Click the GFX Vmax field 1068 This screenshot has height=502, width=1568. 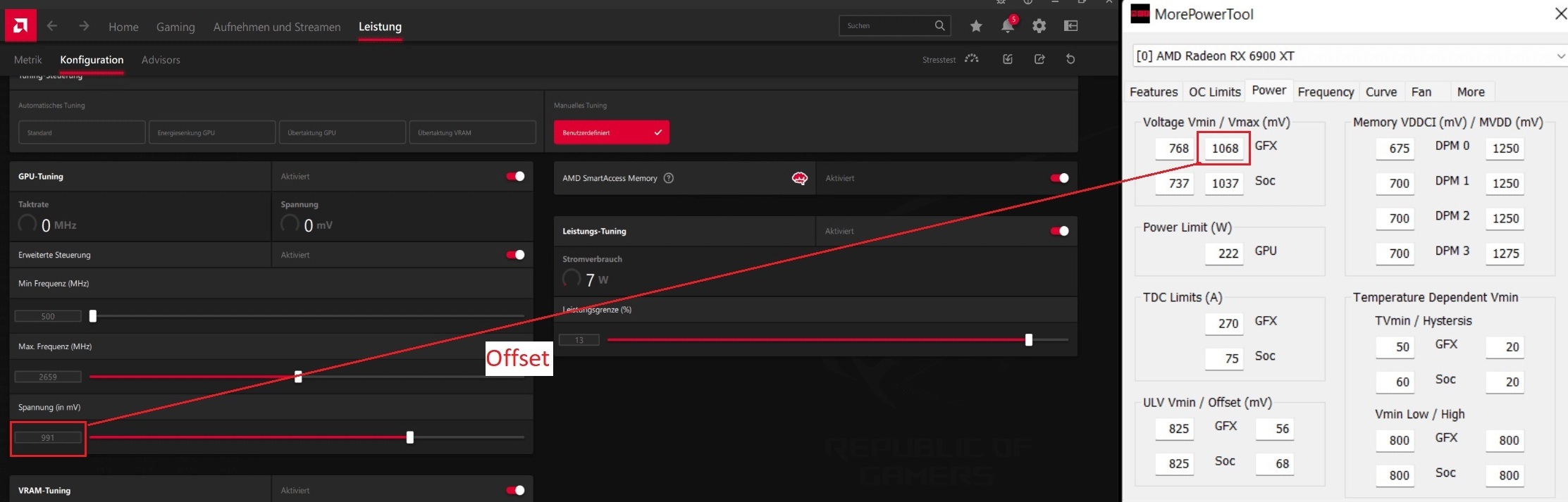1225,148
